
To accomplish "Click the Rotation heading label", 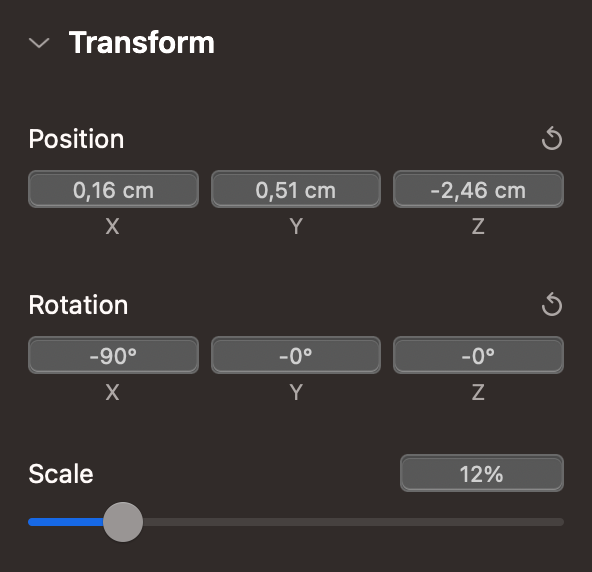I will 78,305.
